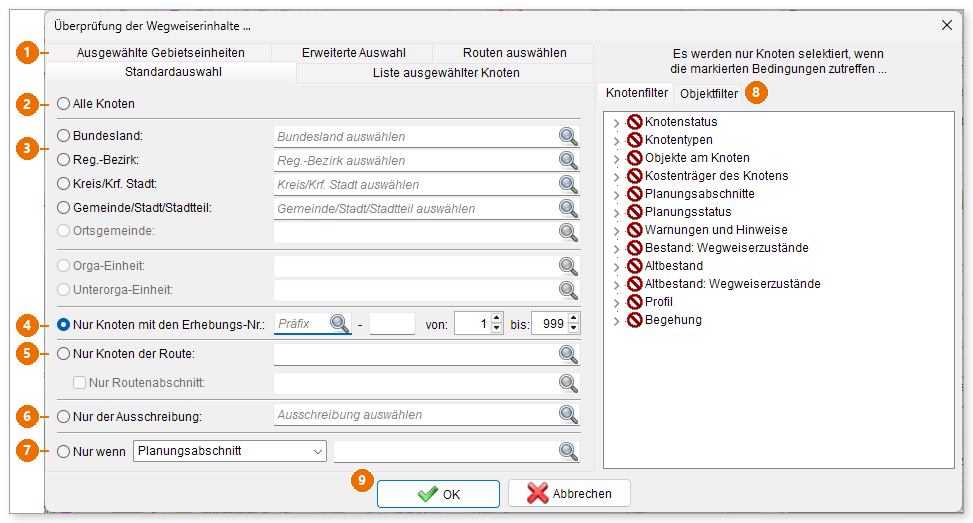
Task: Click Ortsgemeinde magnifier icon
Action: 568,232
